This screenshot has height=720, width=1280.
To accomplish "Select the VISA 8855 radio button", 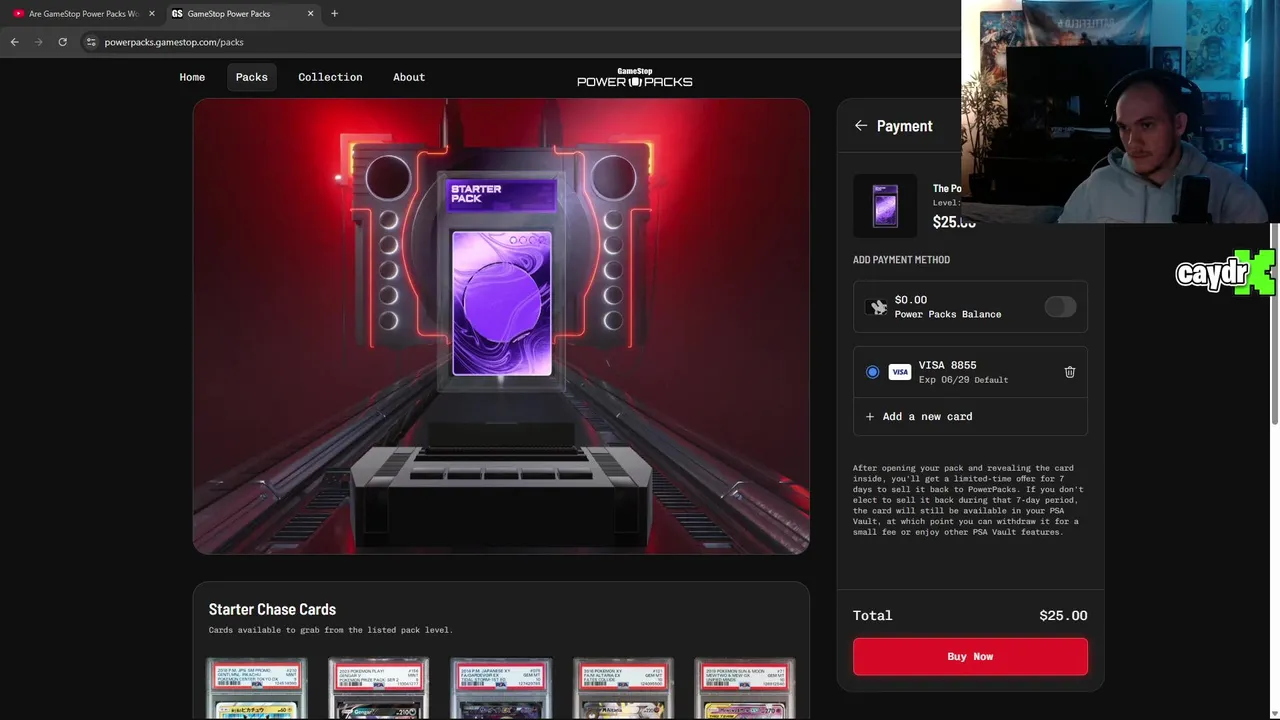I will click(x=872, y=372).
